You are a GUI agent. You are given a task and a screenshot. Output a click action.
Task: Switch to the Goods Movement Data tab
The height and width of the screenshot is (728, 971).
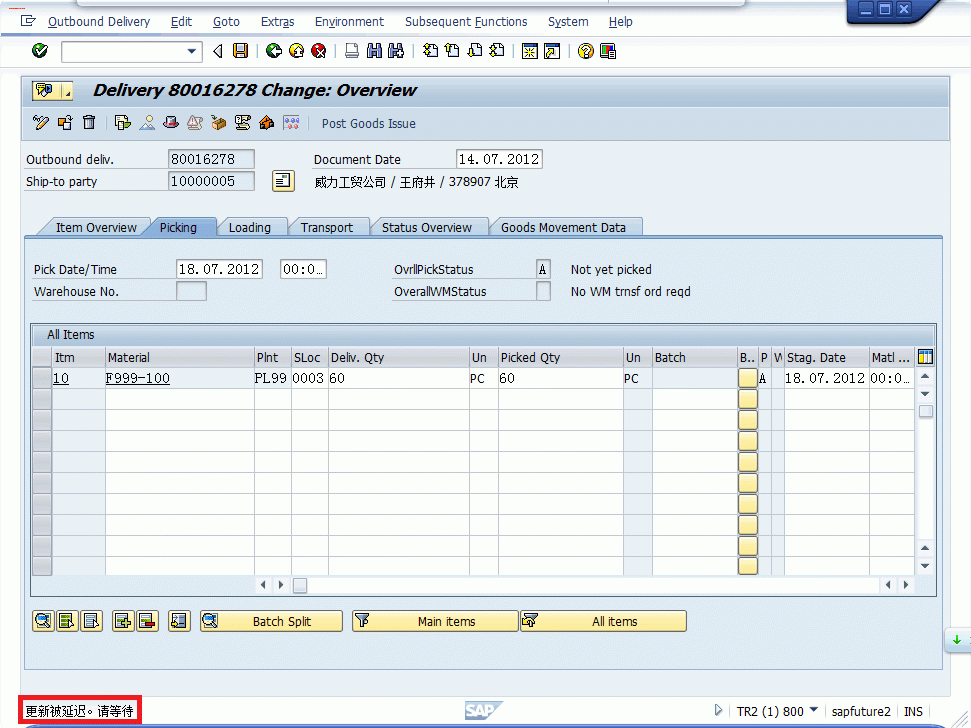(564, 227)
